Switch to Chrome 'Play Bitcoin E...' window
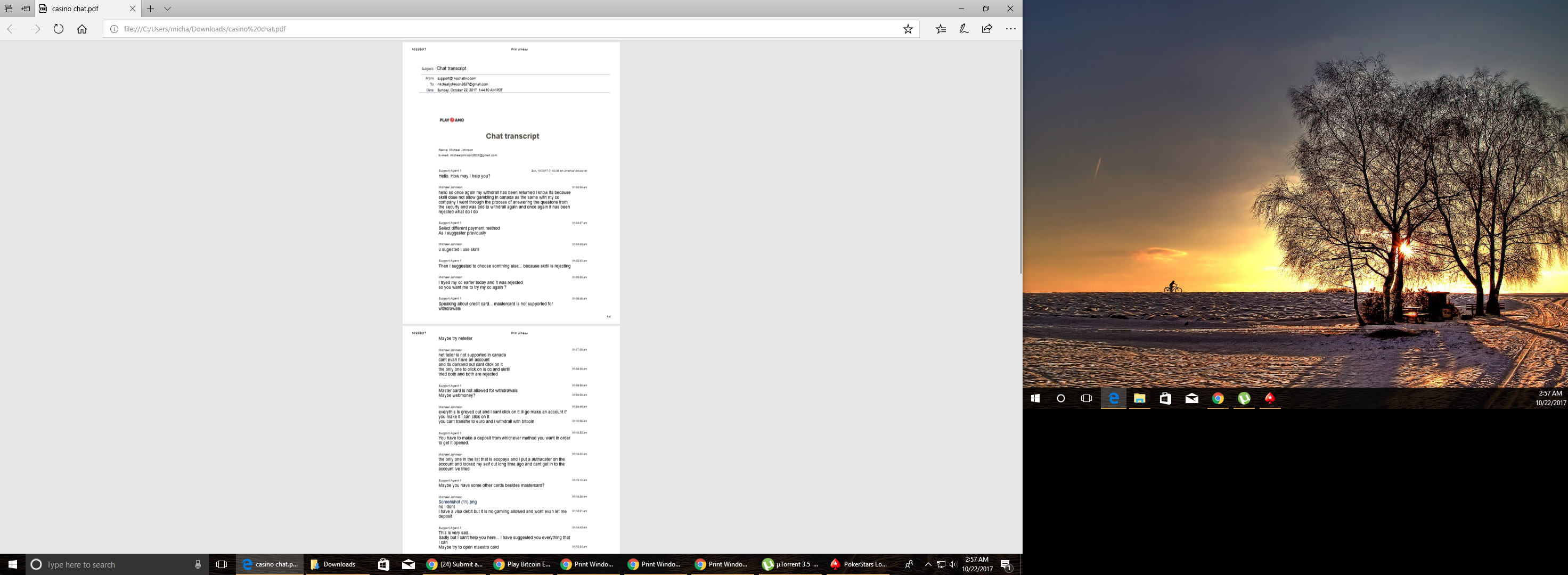Image resolution: width=1568 pixels, height=575 pixels. point(521,564)
